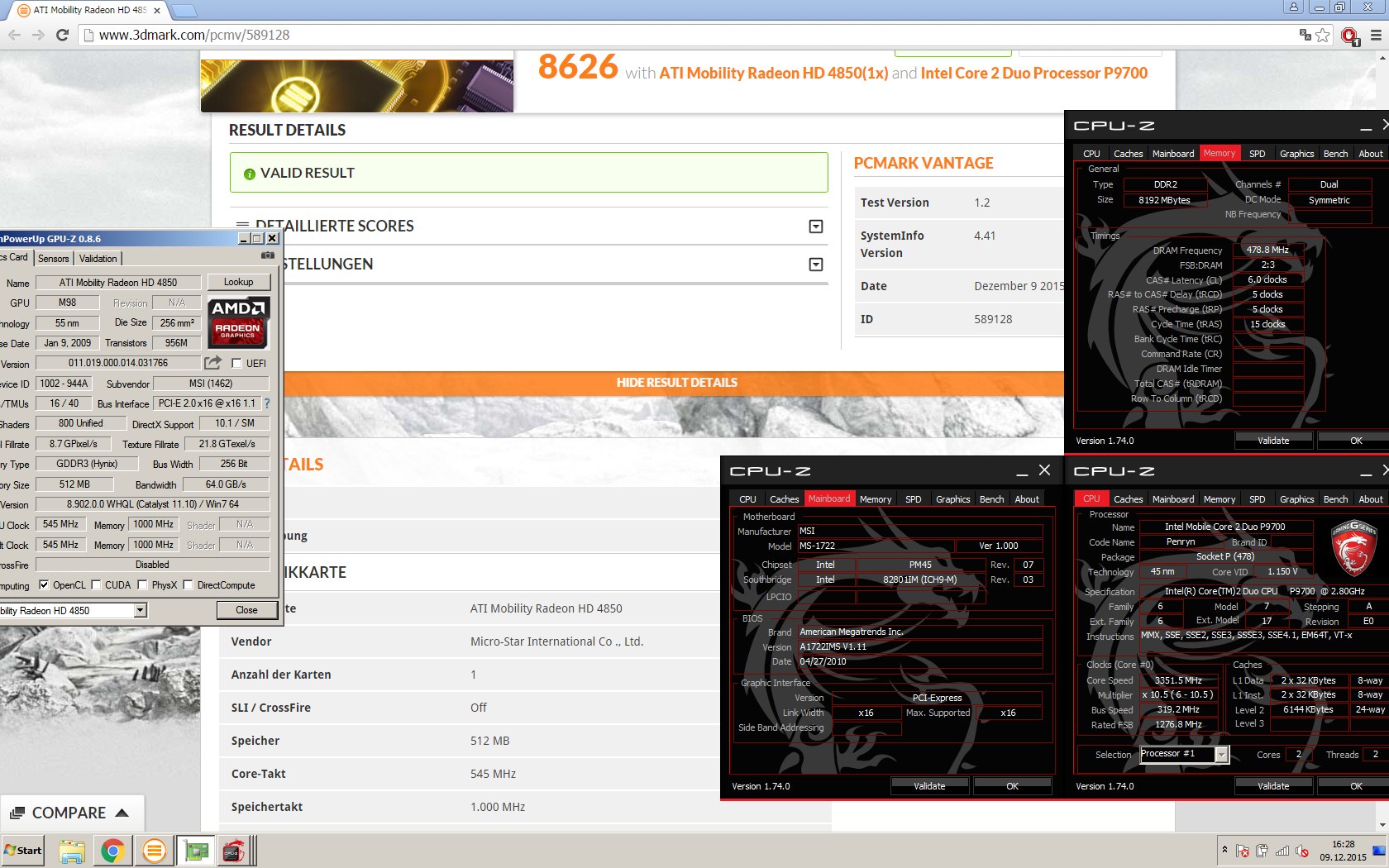Click the Windows Start button
Viewport: 1389px width, 868px height.
pyautogui.click(x=23, y=851)
